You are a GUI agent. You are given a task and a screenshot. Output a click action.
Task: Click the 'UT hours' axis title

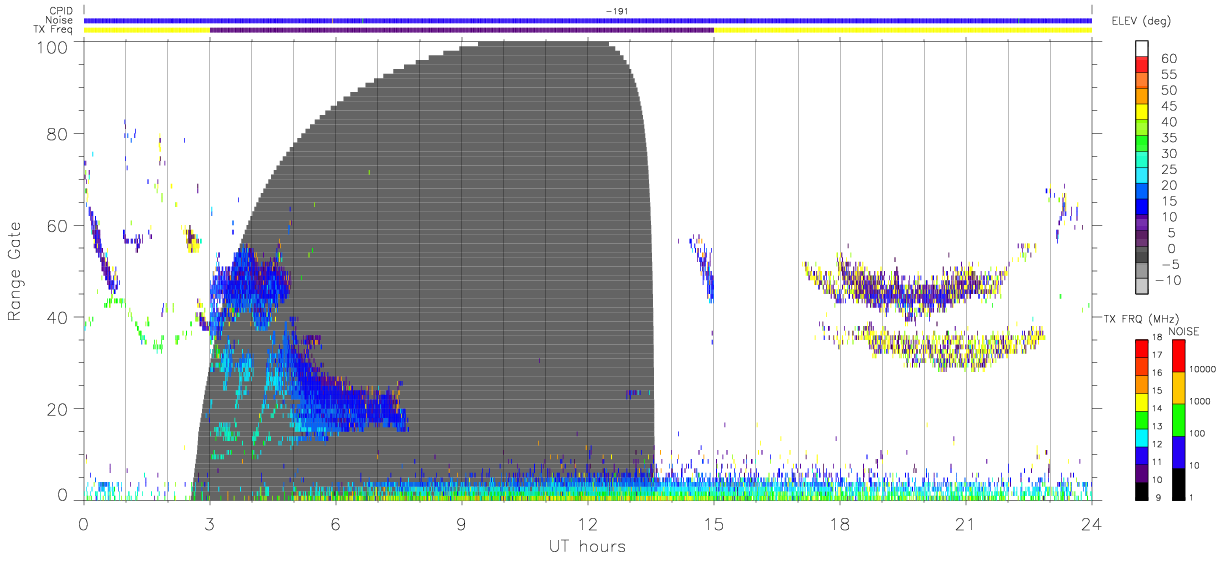586,546
